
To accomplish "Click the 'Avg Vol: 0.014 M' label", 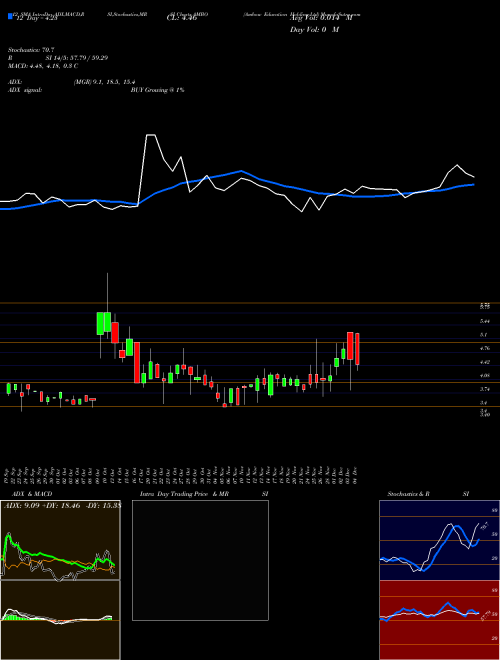I will pos(321,18).
